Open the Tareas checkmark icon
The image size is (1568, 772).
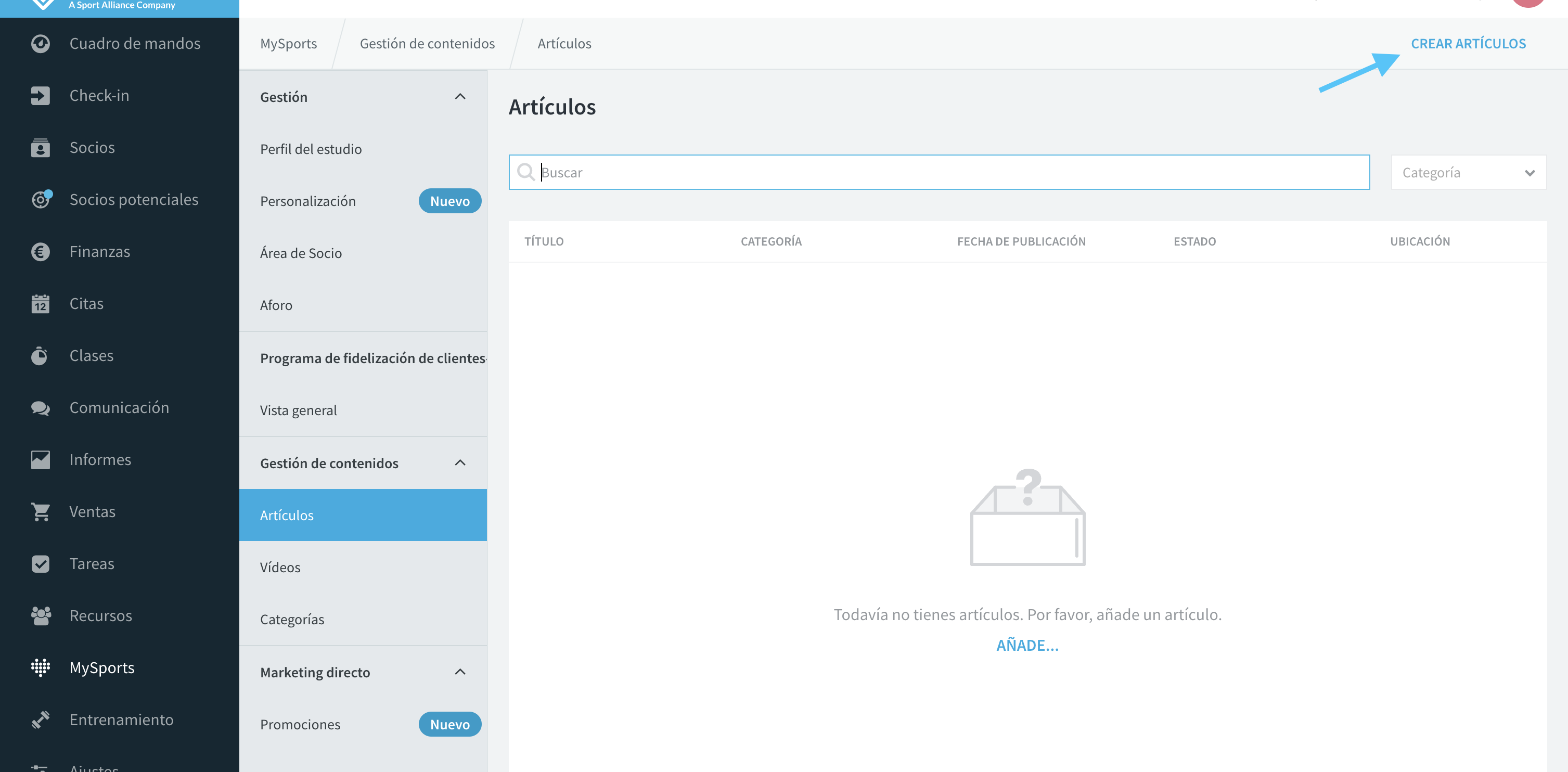[x=40, y=564]
